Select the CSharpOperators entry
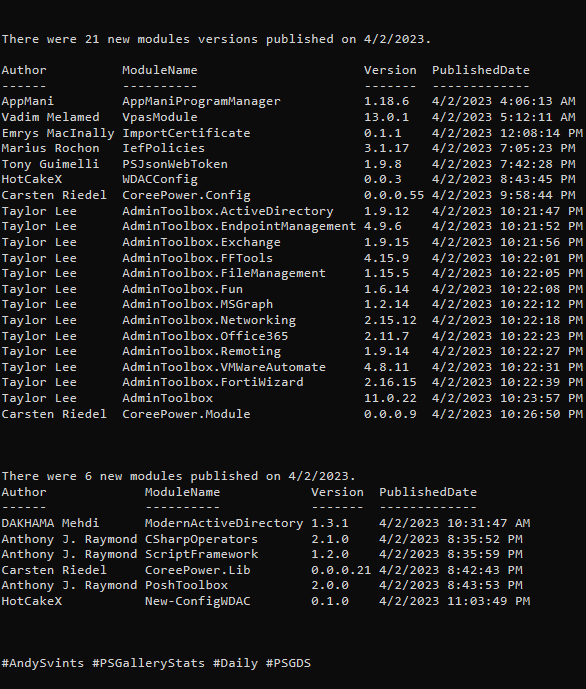 (x=201, y=539)
